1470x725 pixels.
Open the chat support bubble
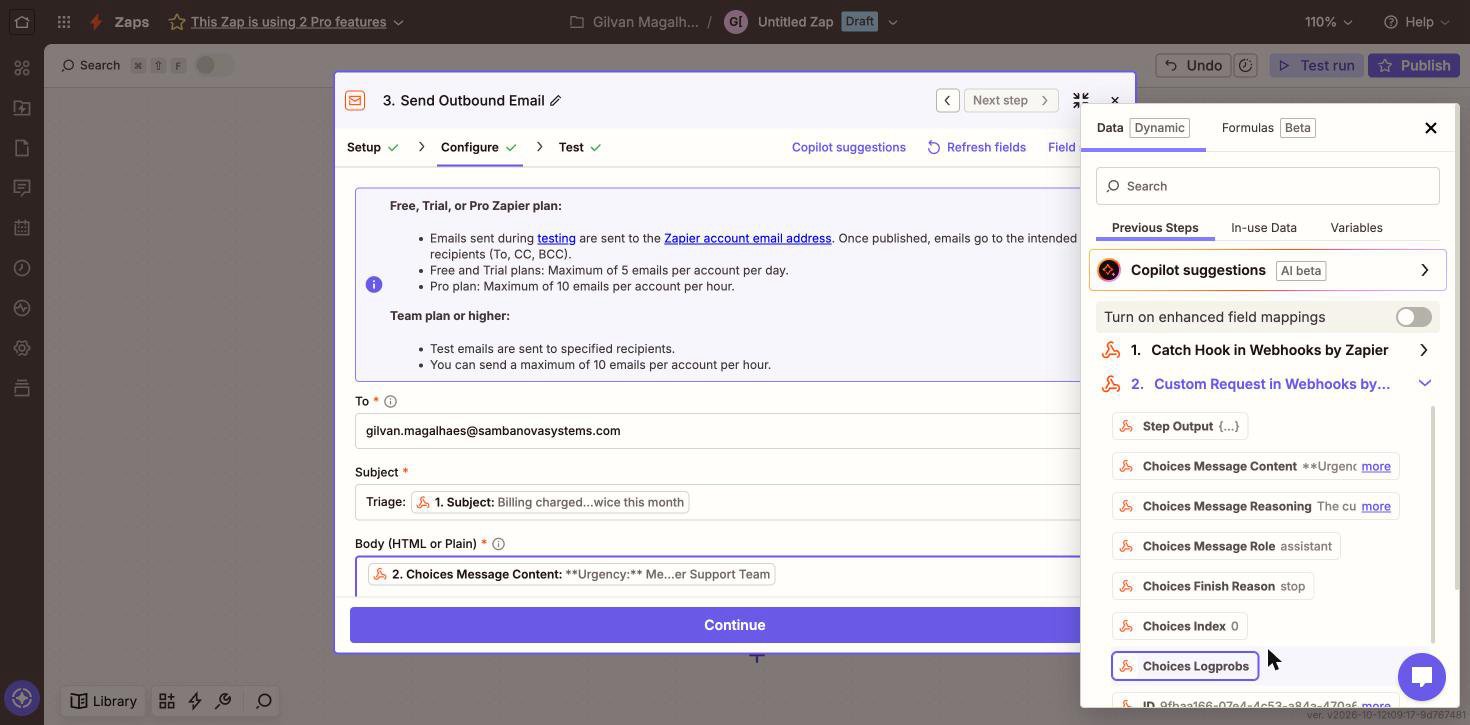tap(1422, 677)
